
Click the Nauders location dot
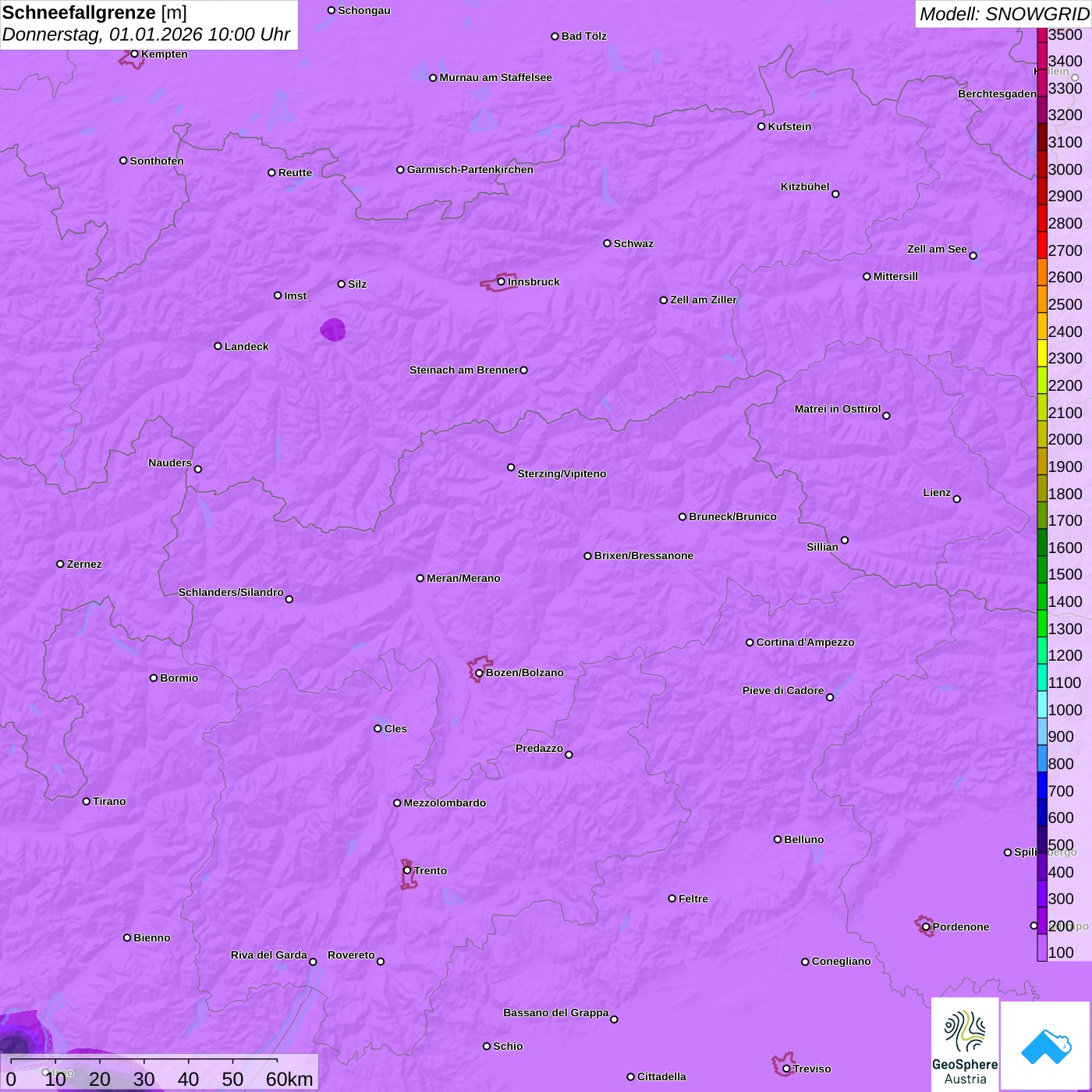pos(198,470)
